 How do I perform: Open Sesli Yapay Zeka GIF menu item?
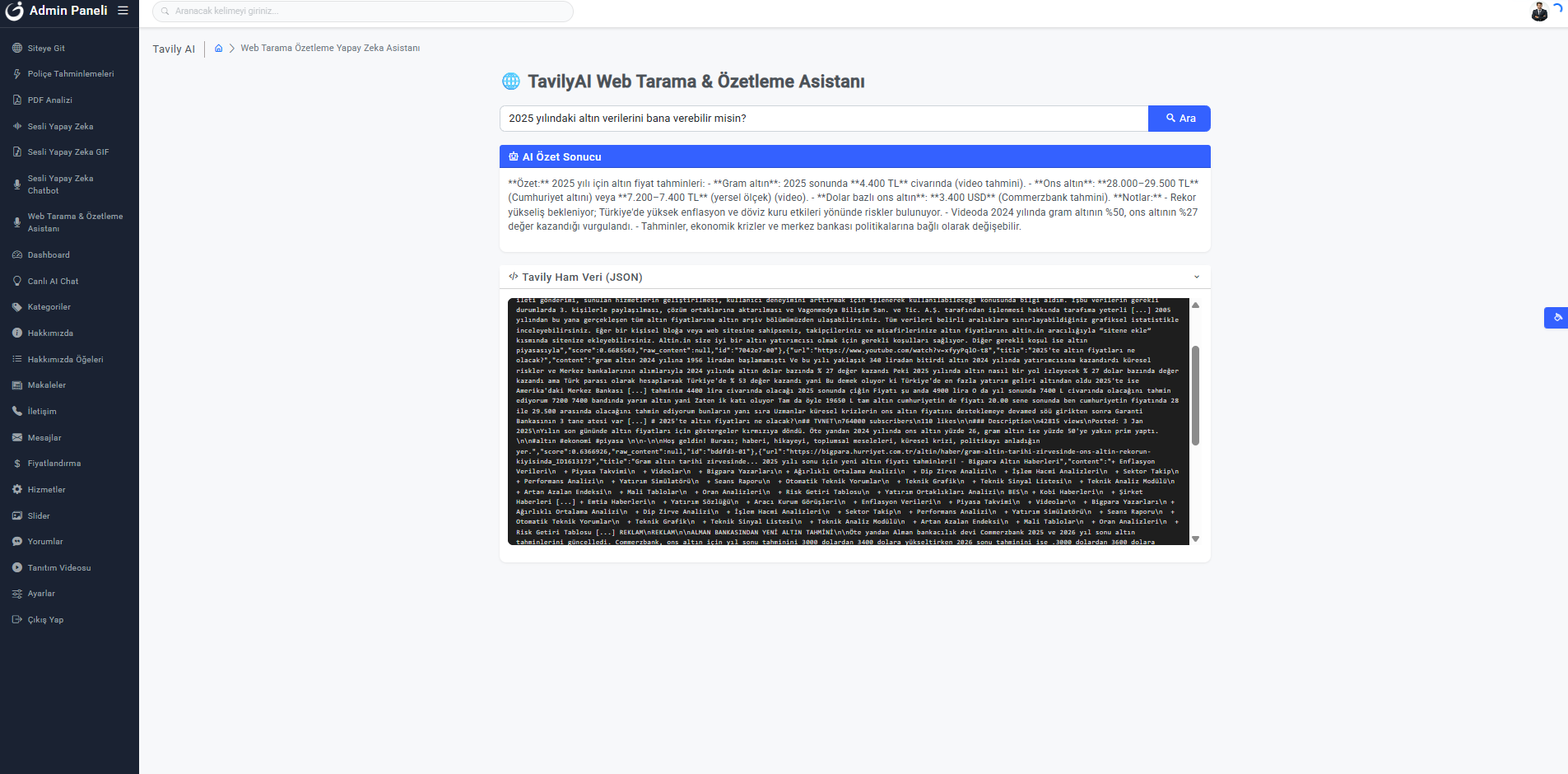[69, 152]
